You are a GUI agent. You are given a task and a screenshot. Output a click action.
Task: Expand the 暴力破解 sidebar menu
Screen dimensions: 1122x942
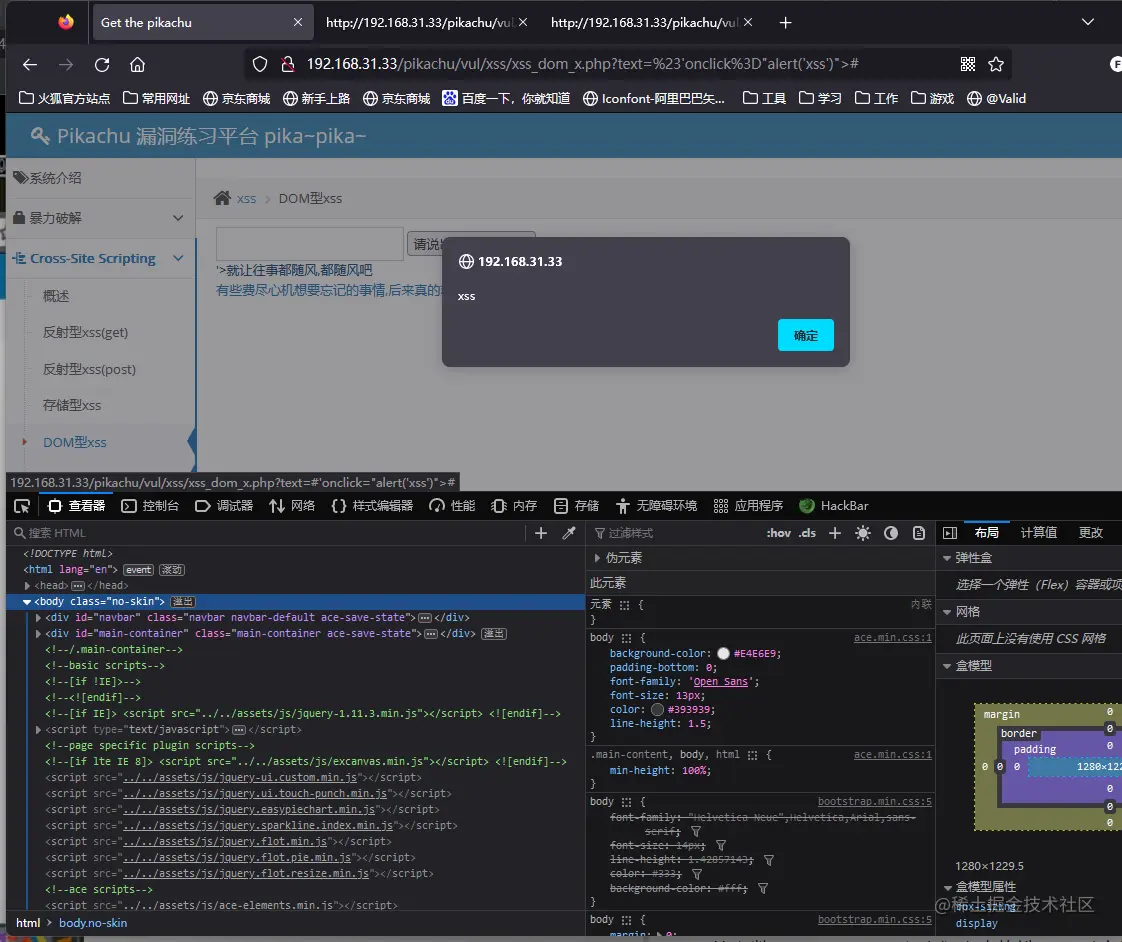pos(99,218)
